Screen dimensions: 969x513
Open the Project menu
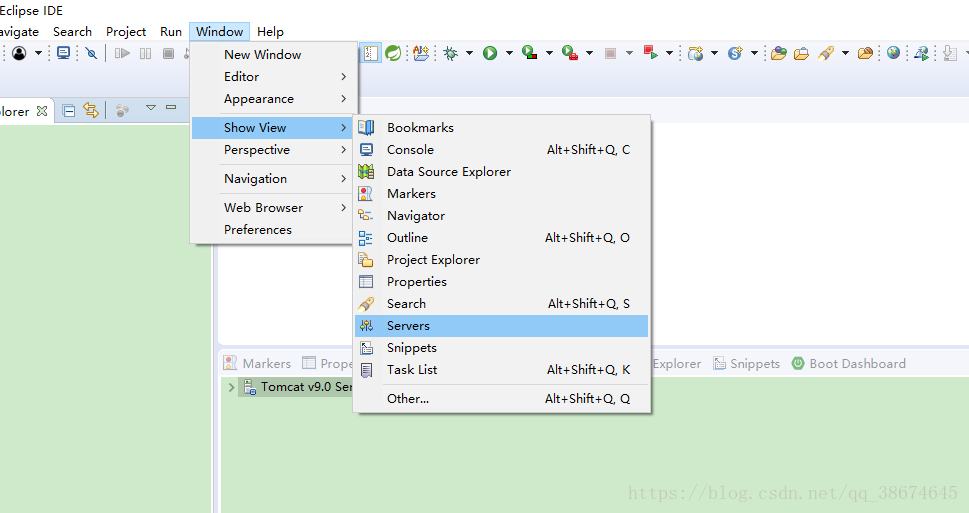[x=126, y=32]
